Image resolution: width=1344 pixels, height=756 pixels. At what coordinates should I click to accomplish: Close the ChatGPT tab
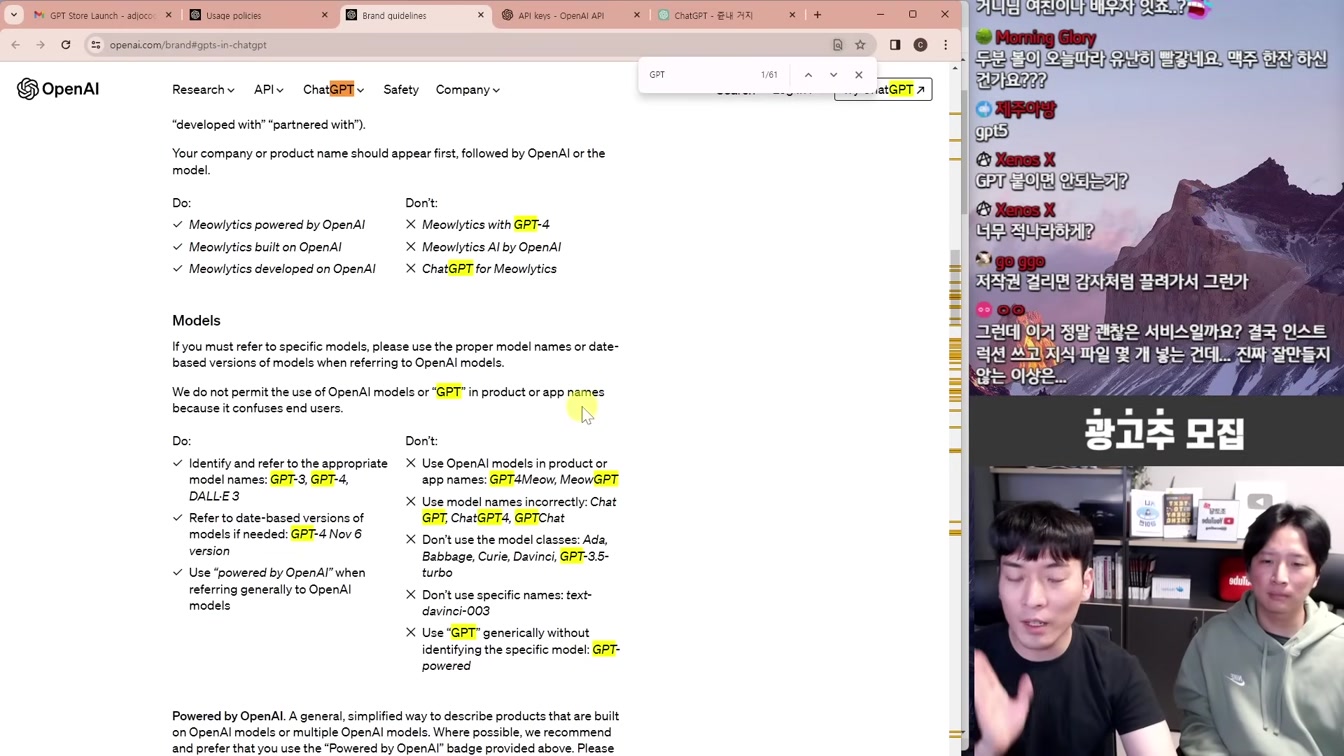click(x=793, y=15)
